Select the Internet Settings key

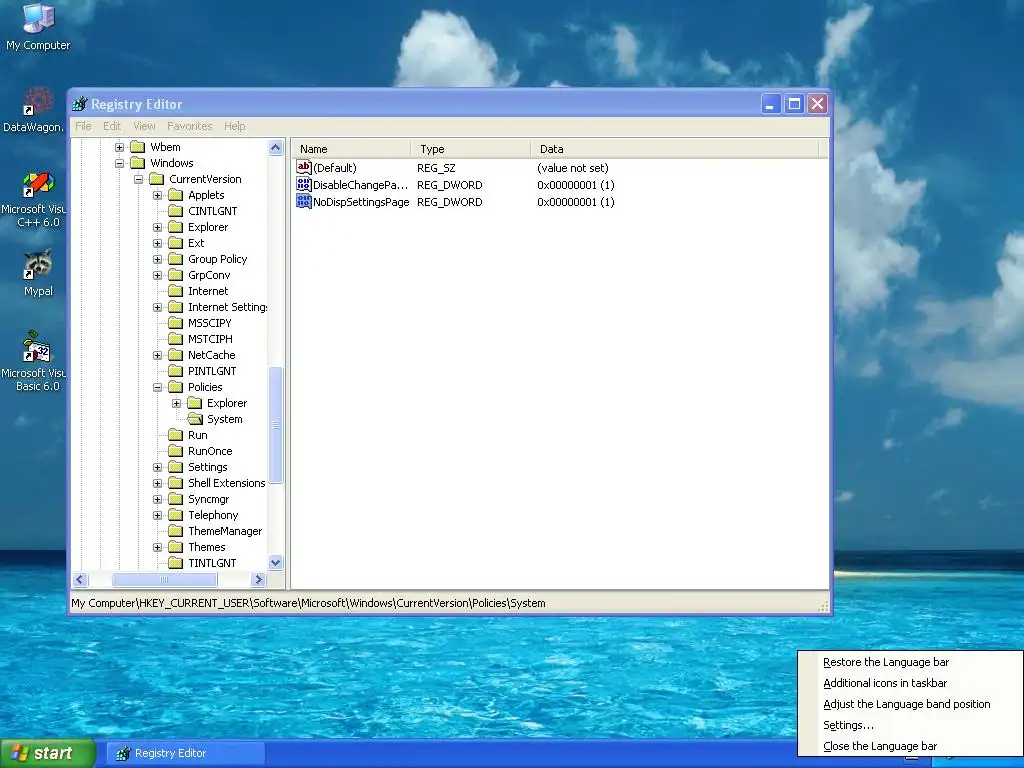227,307
